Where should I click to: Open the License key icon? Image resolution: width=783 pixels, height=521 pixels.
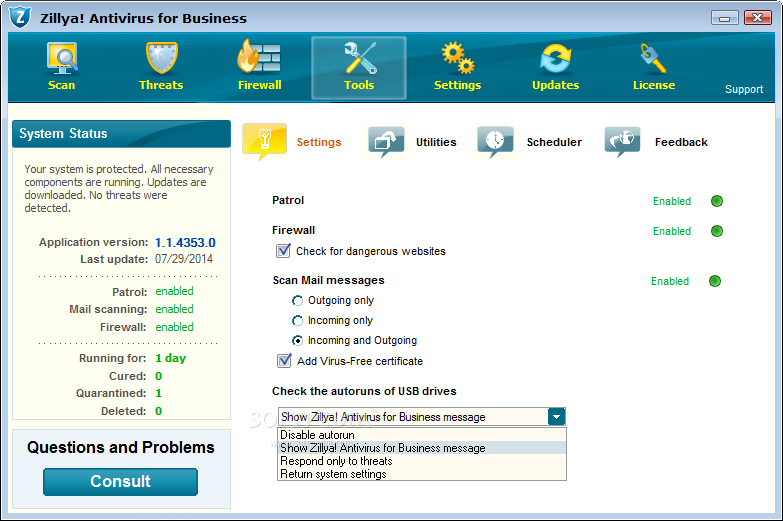[653, 58]
